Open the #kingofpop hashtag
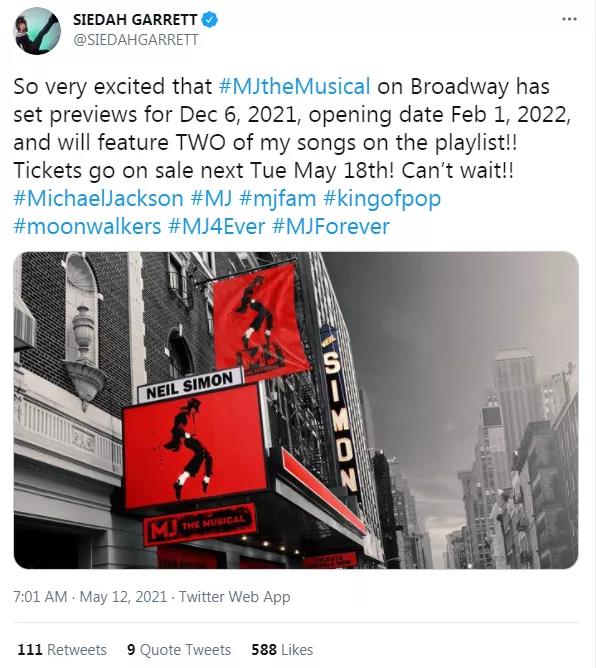This screenshot has width=596, height=668. (382, 199)
